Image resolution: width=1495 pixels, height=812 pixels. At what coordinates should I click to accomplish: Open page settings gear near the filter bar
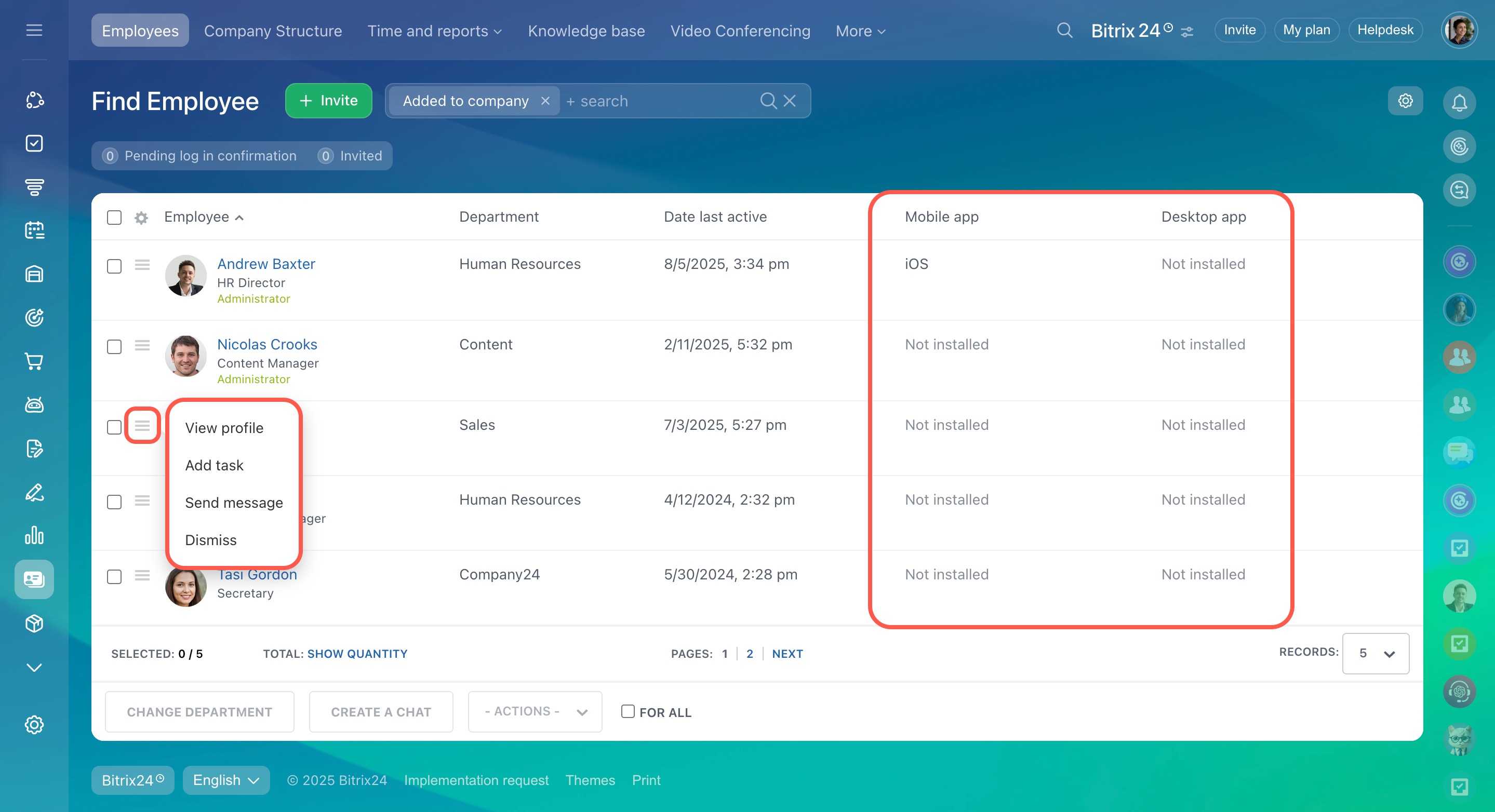click(1405, 101)
